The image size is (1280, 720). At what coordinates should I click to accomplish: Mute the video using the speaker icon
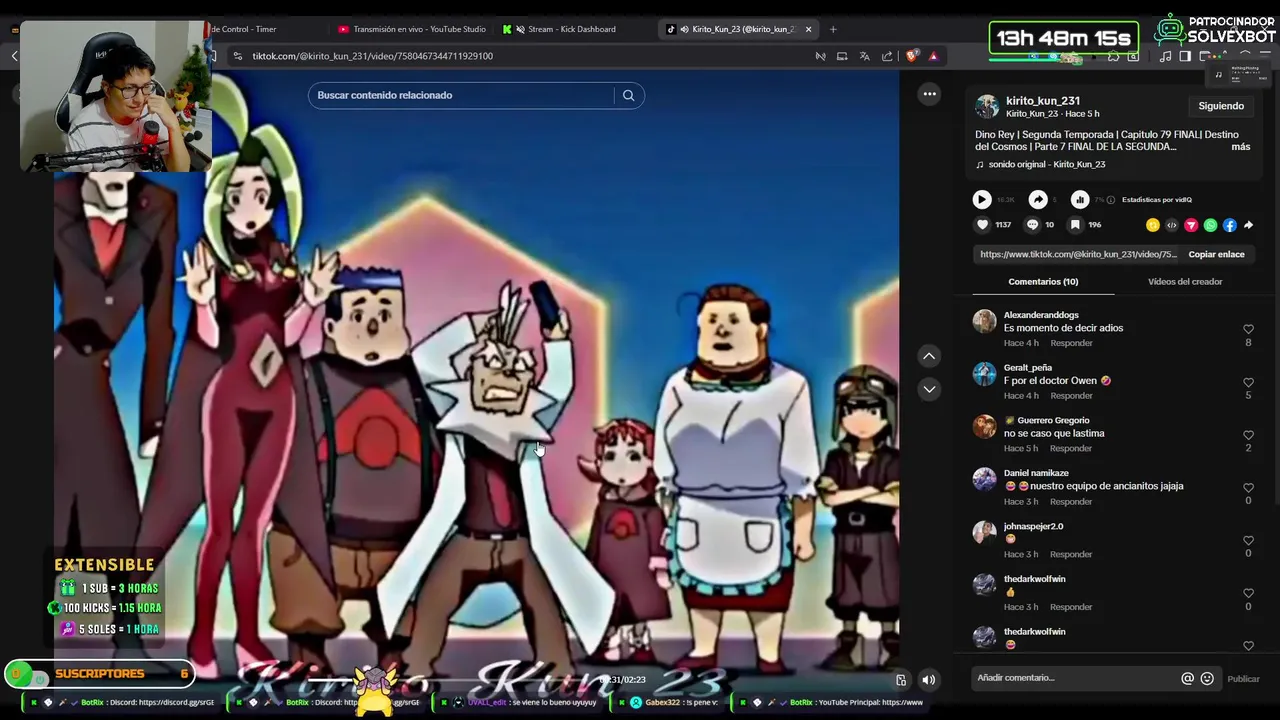(x=928, y=680)
